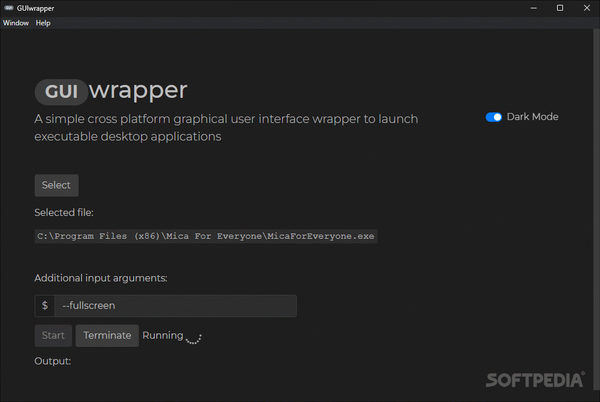600x402 pixels.
Task: Focus the additional input arguments field
Action: pyautogui.click(x=176, y=306)
